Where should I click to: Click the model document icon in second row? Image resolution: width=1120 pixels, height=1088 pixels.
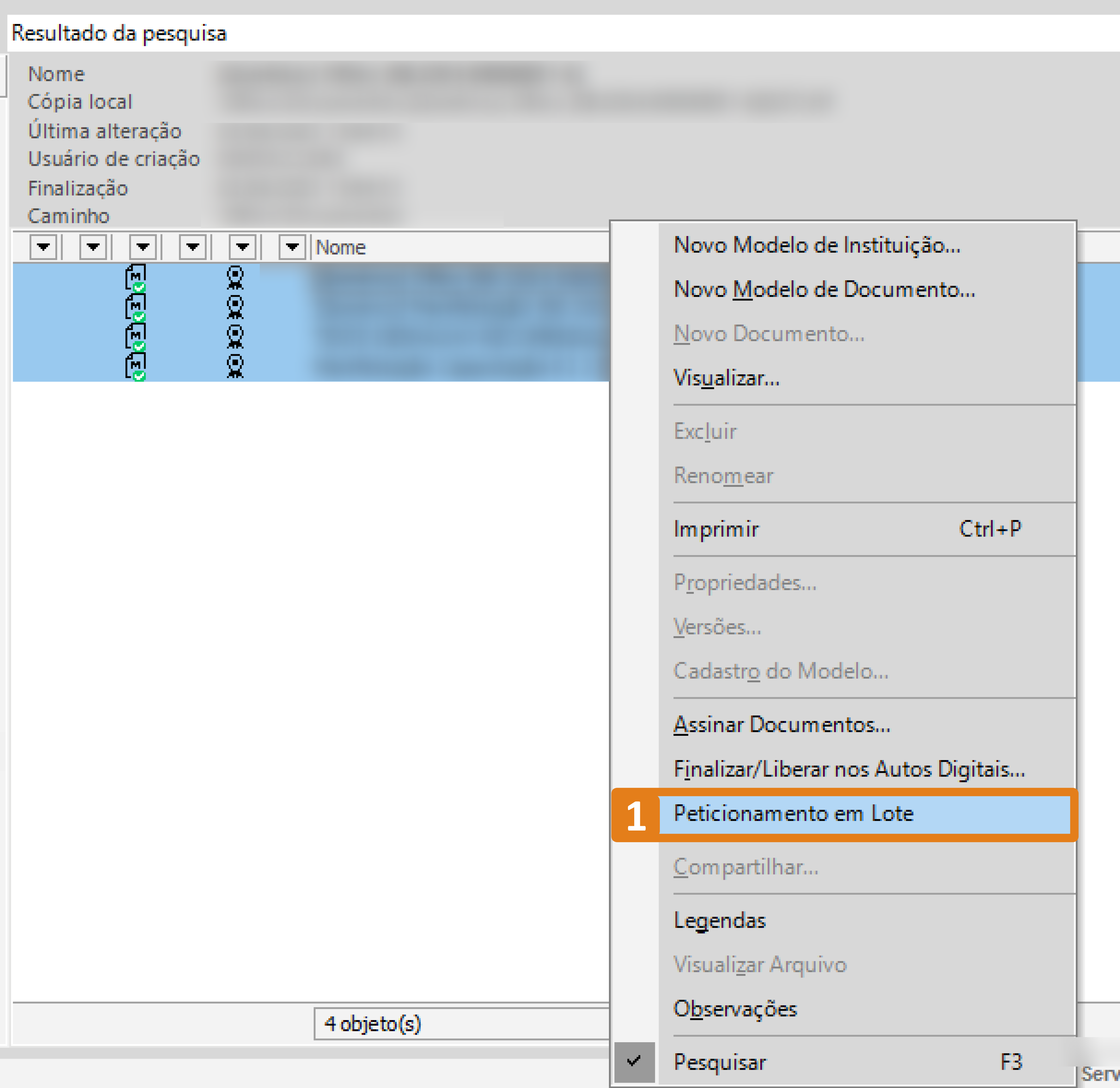click(136, 307)
